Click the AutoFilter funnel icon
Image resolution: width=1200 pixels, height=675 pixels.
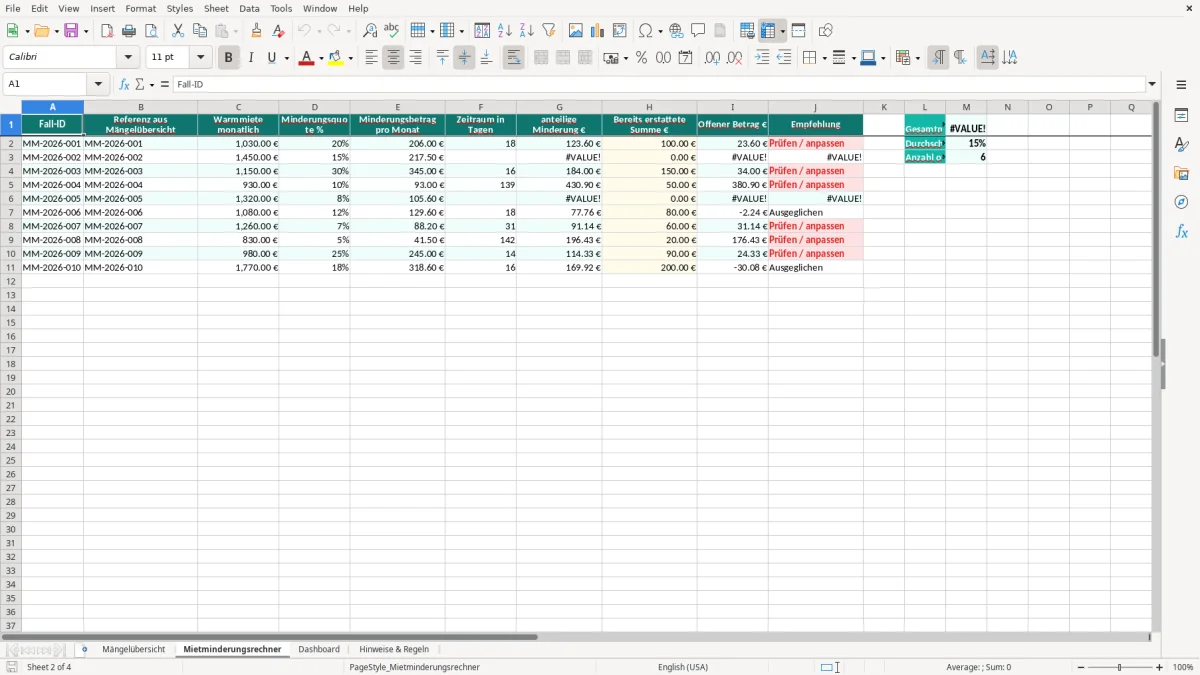click(549, 31)
